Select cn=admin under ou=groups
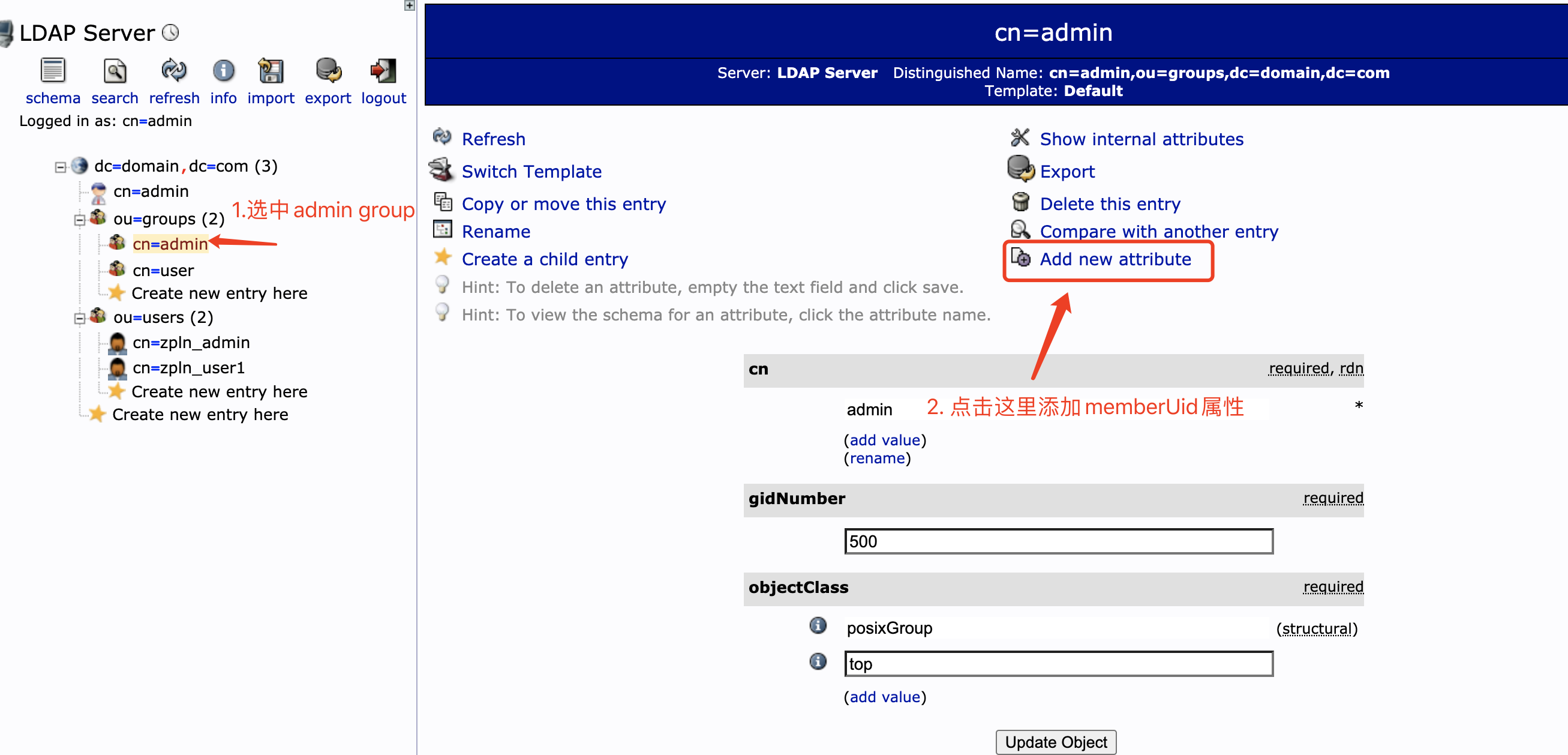 click(x=170, y=244)
